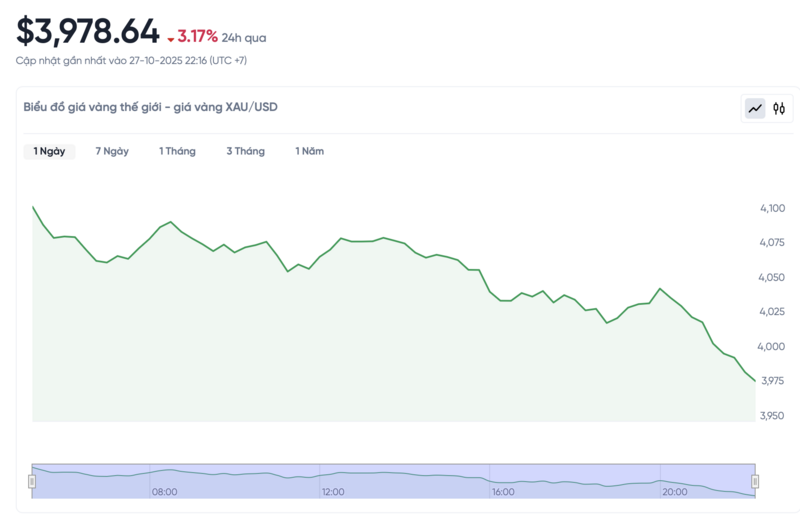Click the 3,950 price axis label

pyautogui.click(x=772, y=415)
